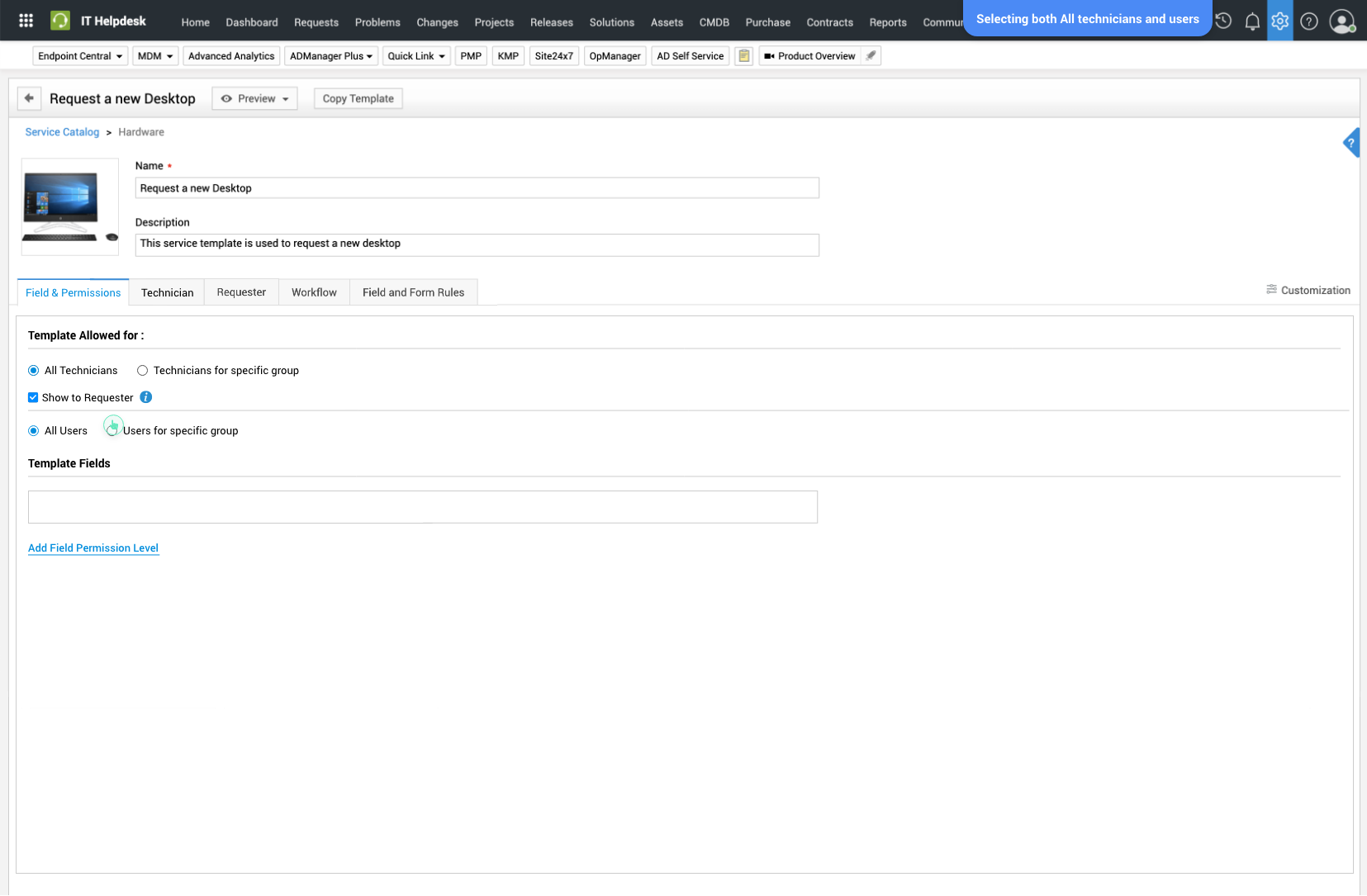Open the Quick Link dropdown
The image size is (1367, 896).
pos(416,56)
